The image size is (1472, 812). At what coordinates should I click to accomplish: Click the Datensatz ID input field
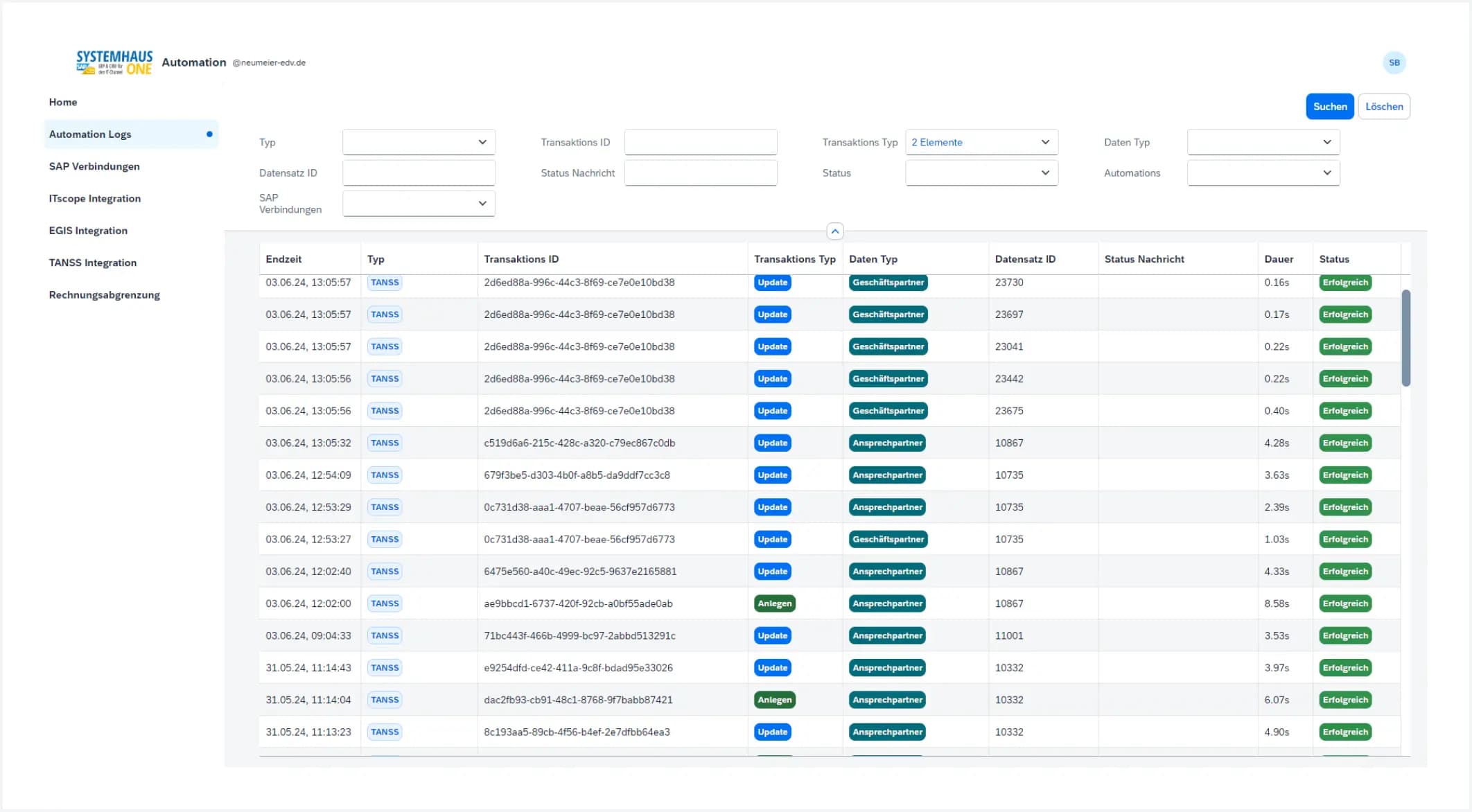[419, 173]
